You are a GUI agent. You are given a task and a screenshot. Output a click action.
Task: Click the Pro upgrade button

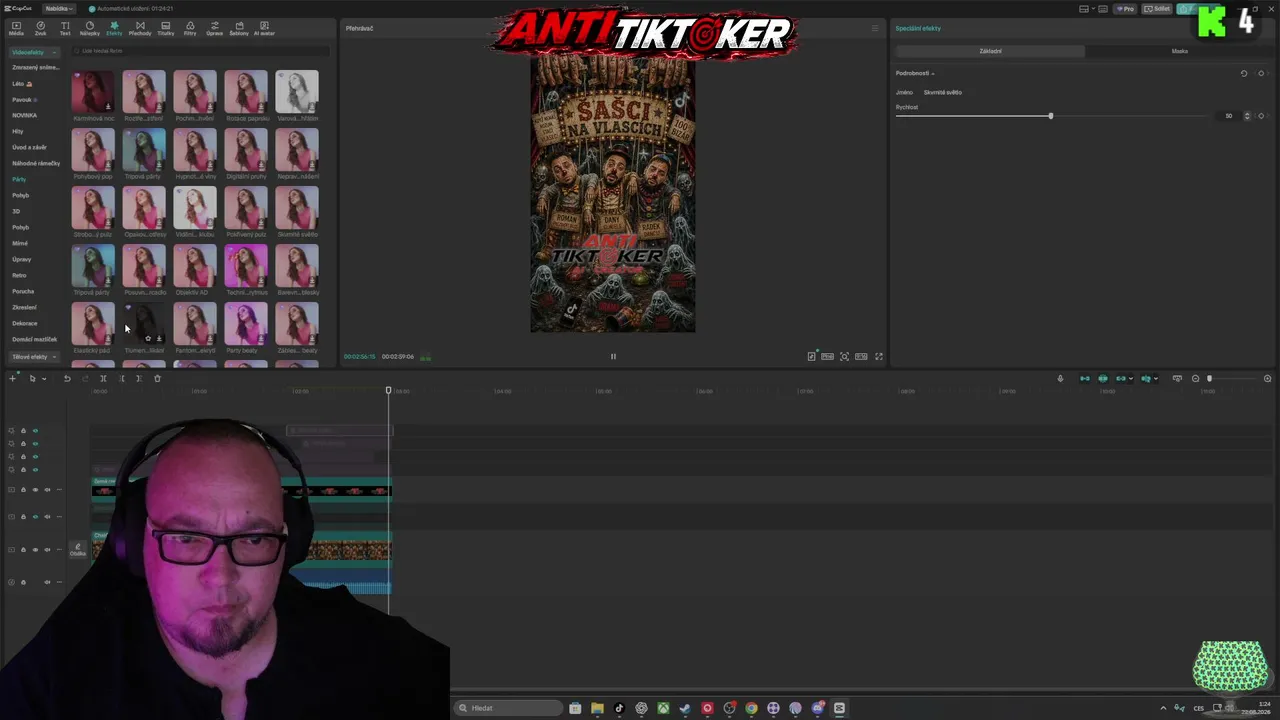(x=1127, y=9)
